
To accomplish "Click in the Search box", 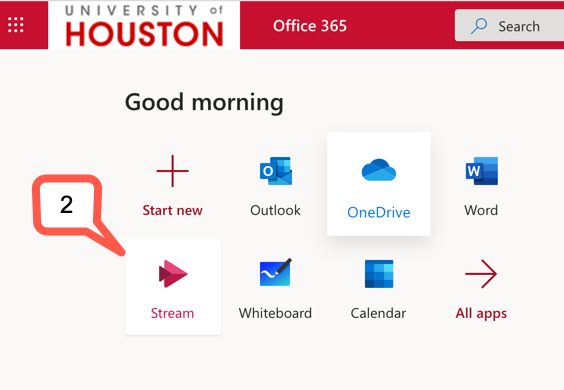I will pyautogui.click(x=509, y=26).
